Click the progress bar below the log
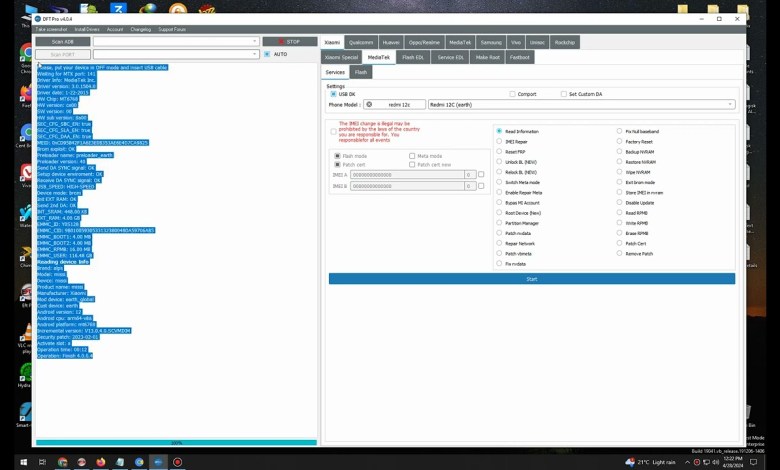780x470 pixels. (176, 442)
